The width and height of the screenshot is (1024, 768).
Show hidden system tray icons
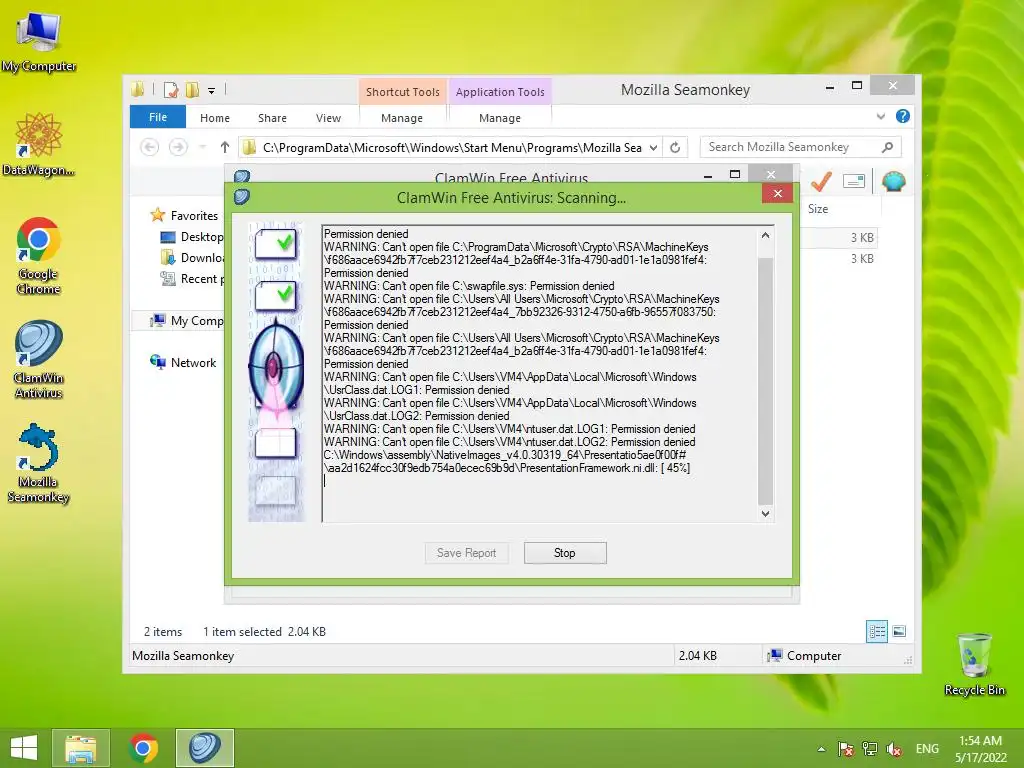[821, 749]
